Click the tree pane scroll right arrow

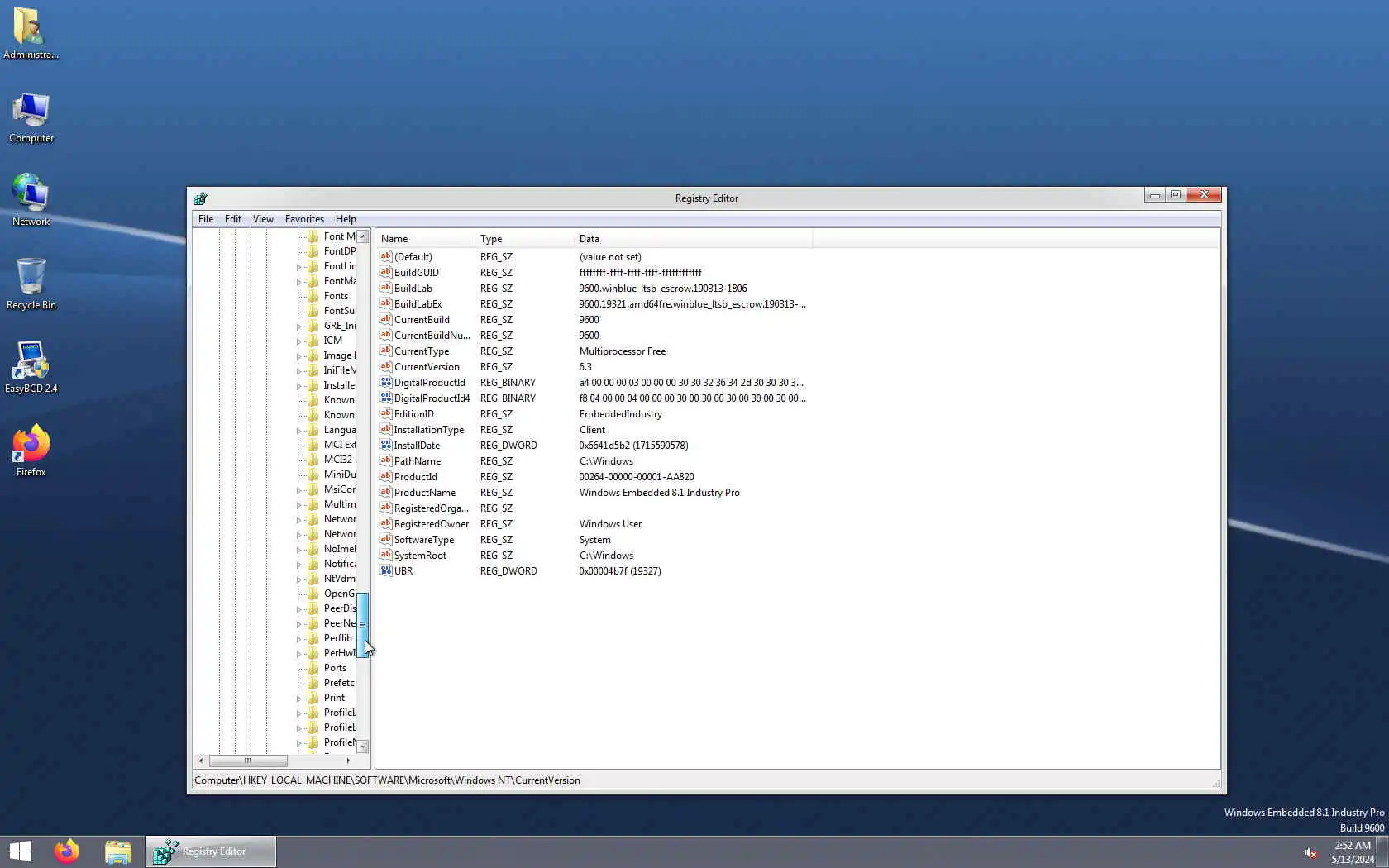point(348,761)
